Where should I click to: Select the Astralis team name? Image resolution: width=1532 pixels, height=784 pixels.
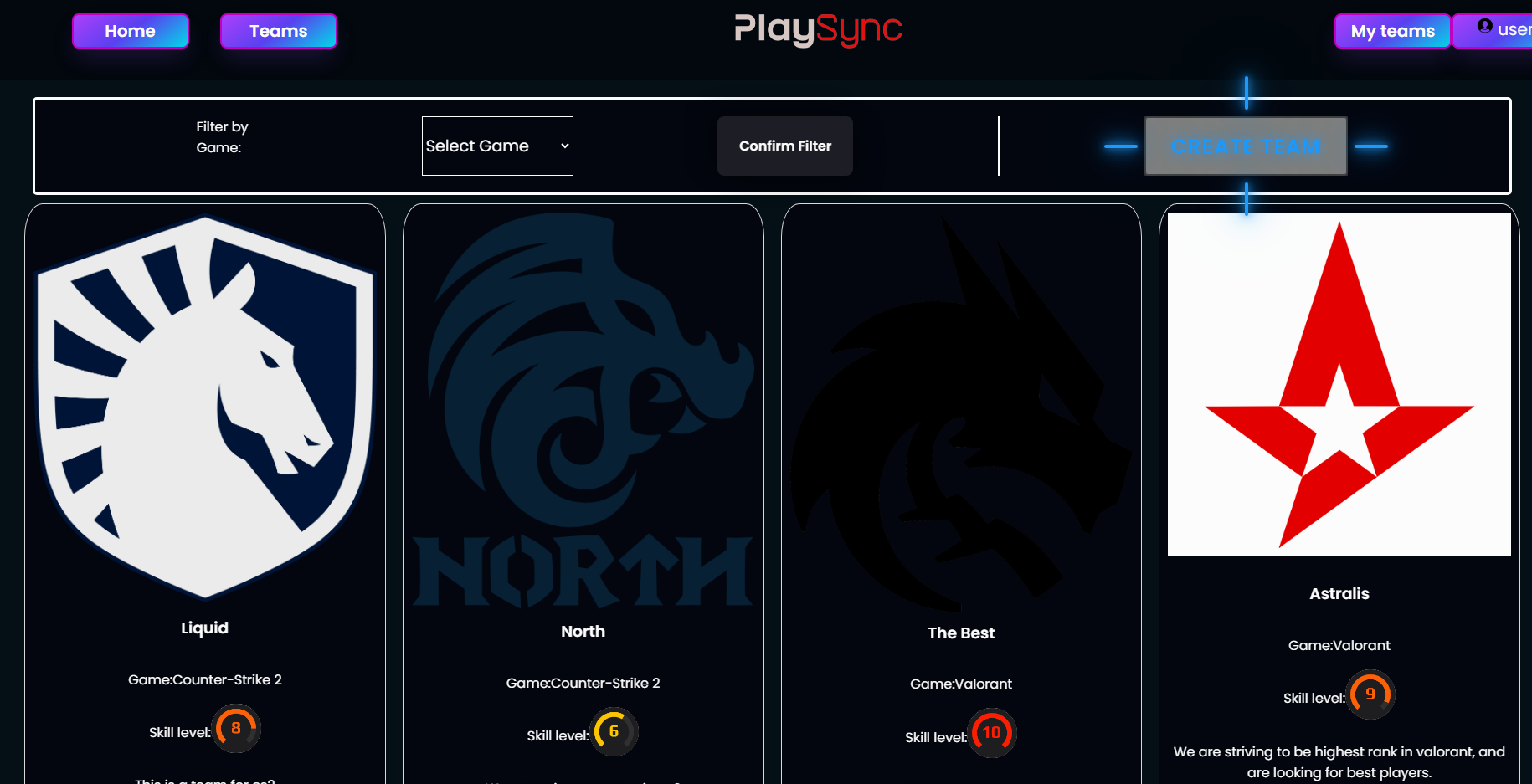[1339, 593]
